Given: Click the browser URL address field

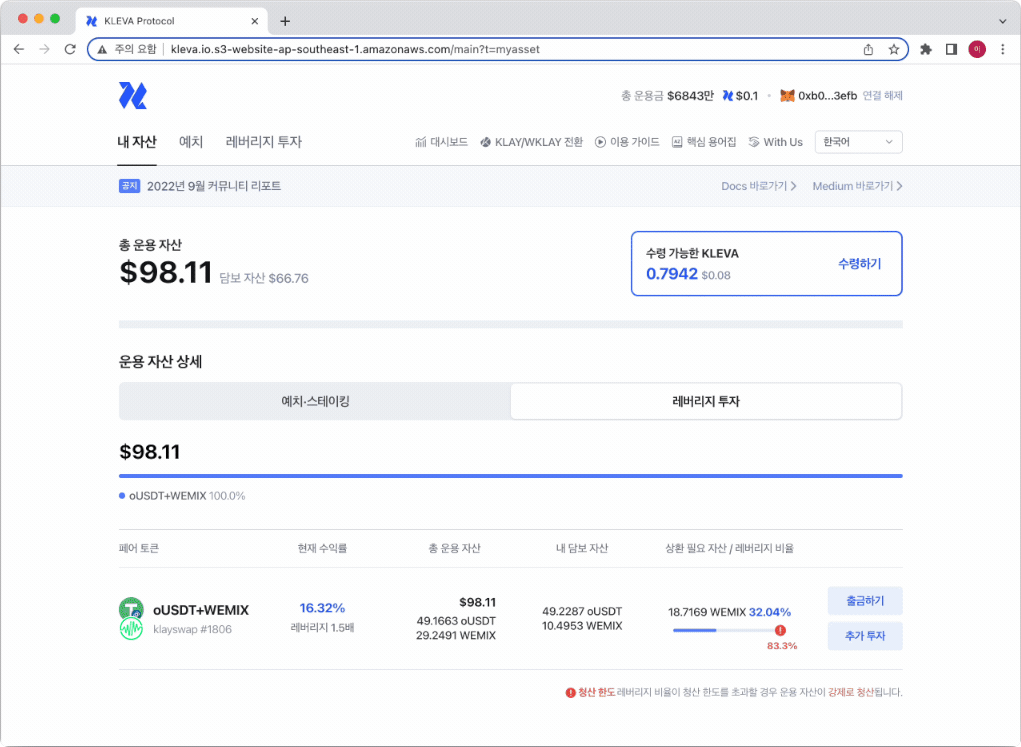Looking at the screenshot, I should tap(500, 49).
